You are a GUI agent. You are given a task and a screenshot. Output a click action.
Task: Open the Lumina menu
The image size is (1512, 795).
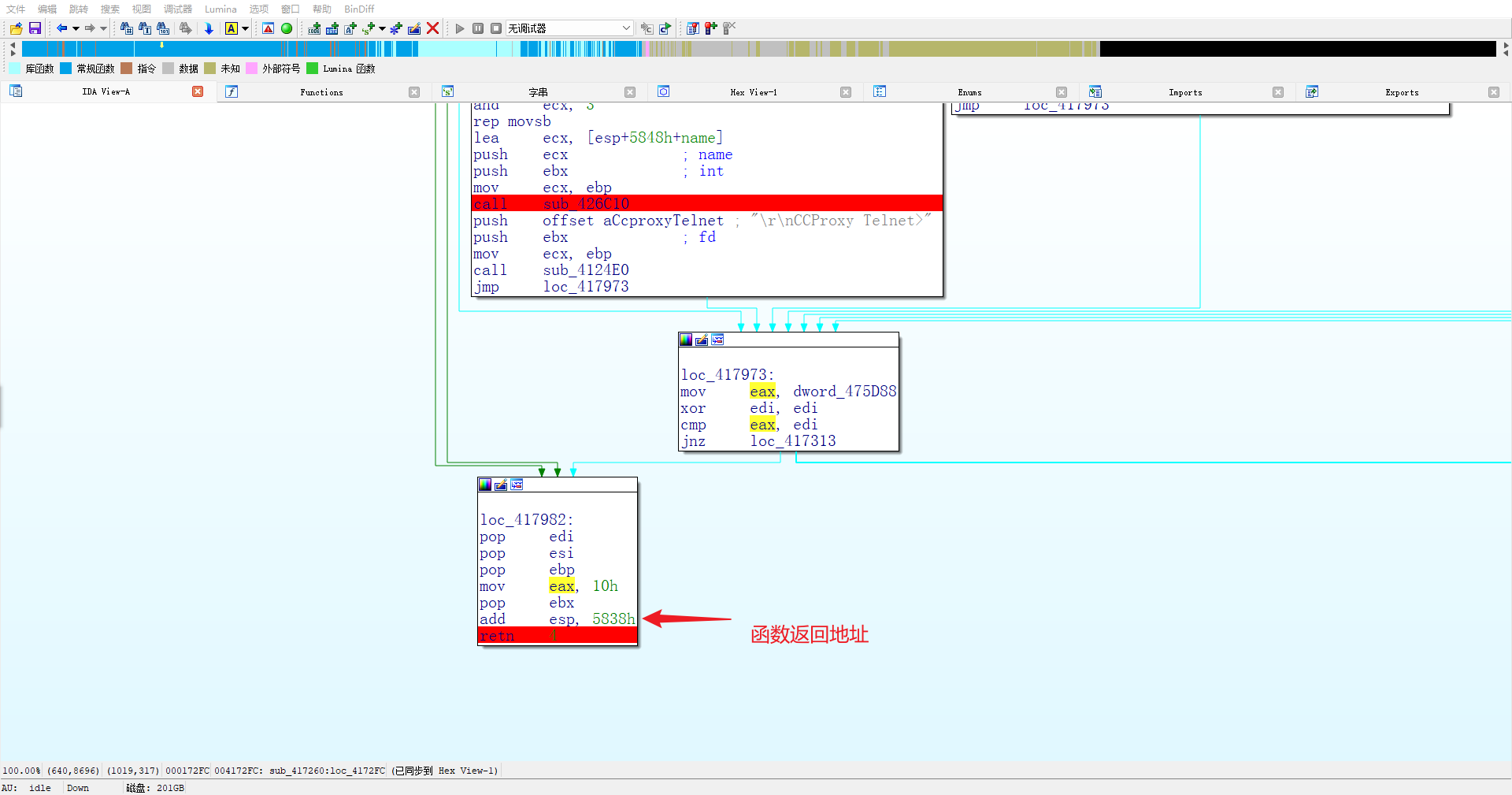pos(220,9)
